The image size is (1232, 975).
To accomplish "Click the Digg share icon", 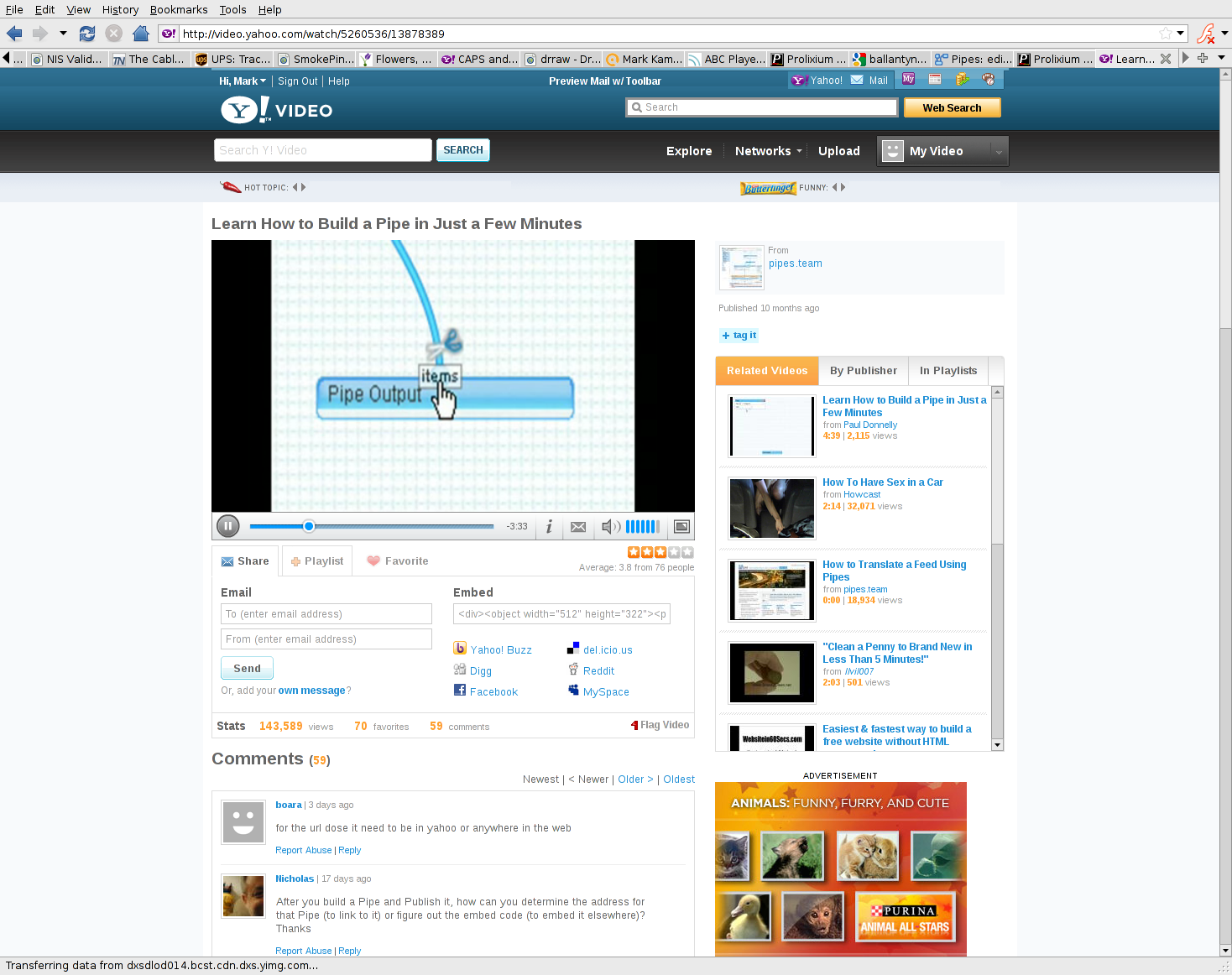I will pos(460,670).
